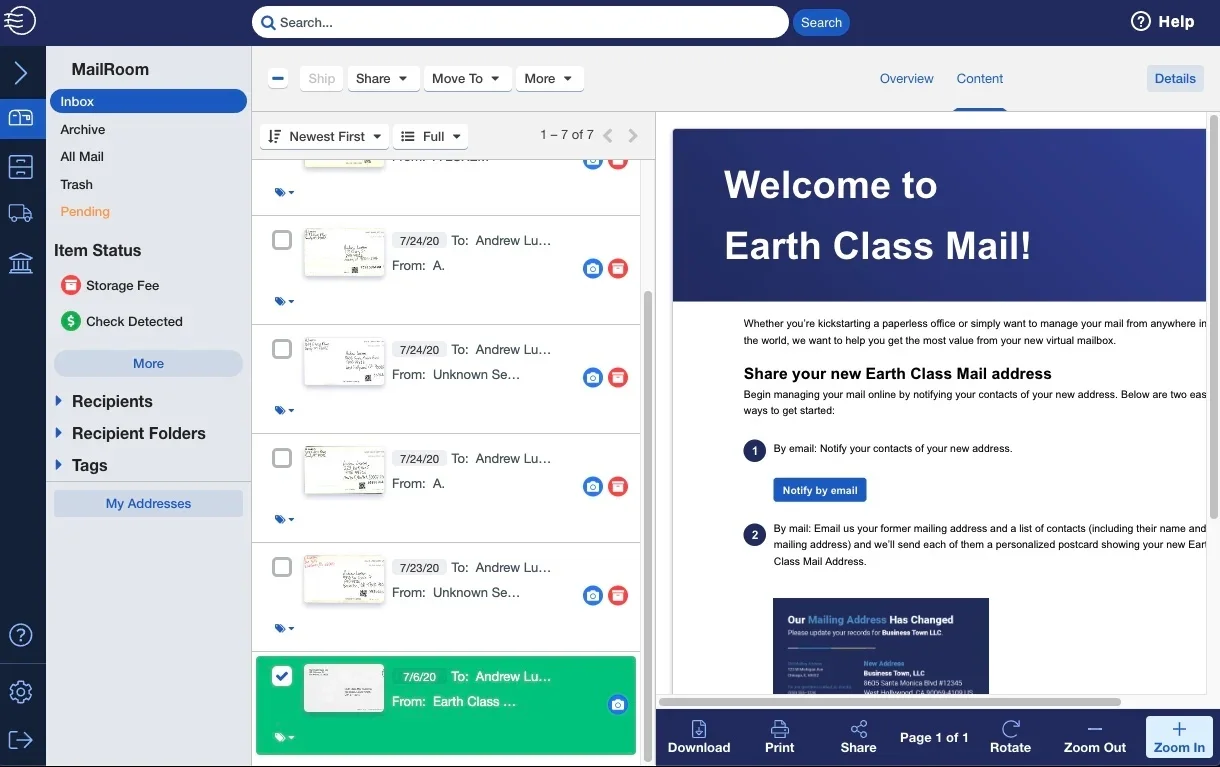This screenshot has height=767, width=1220.
Task: Click the Help icon at top right
Action: click(1141, 21)
